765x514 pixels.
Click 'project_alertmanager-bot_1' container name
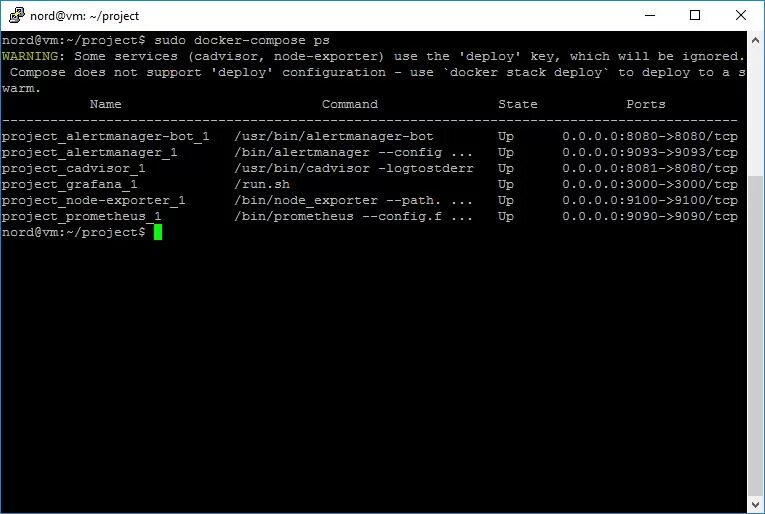click(105, 137)
